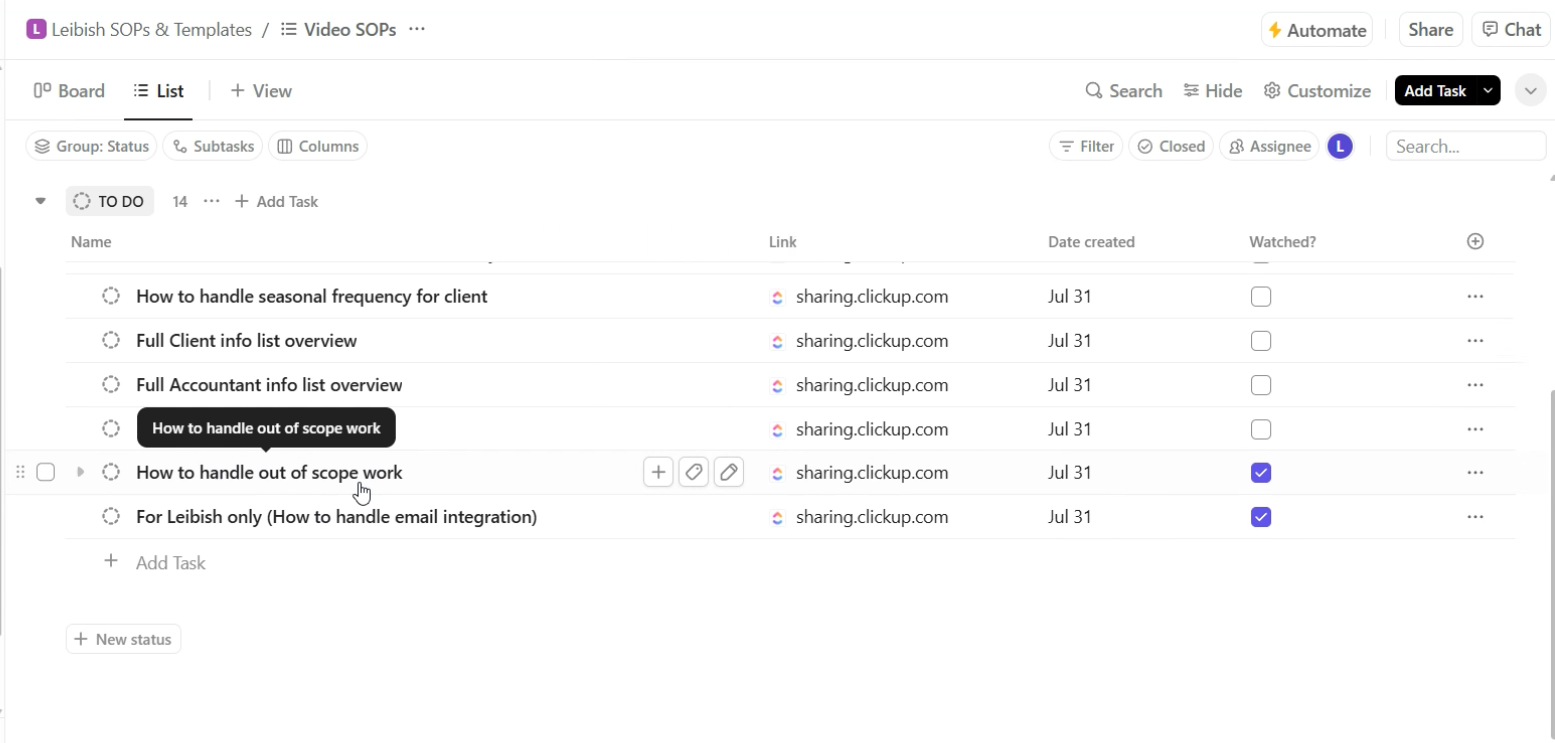The height and width of the screenshot is (743, 1555).
Task: Uncheck Watched for Leibish only task
Action: (1261, 517)
